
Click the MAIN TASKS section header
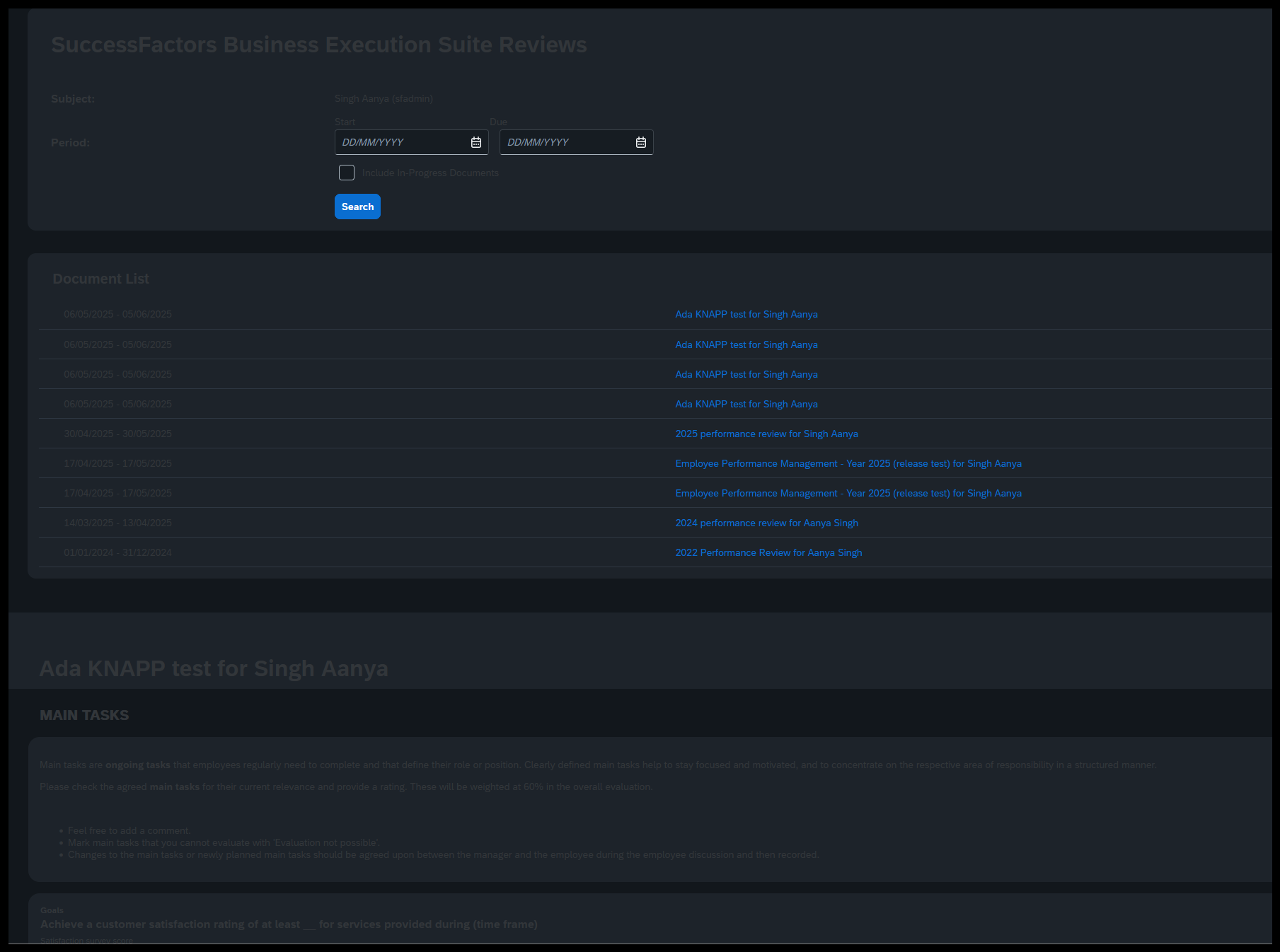click(84, 715)
